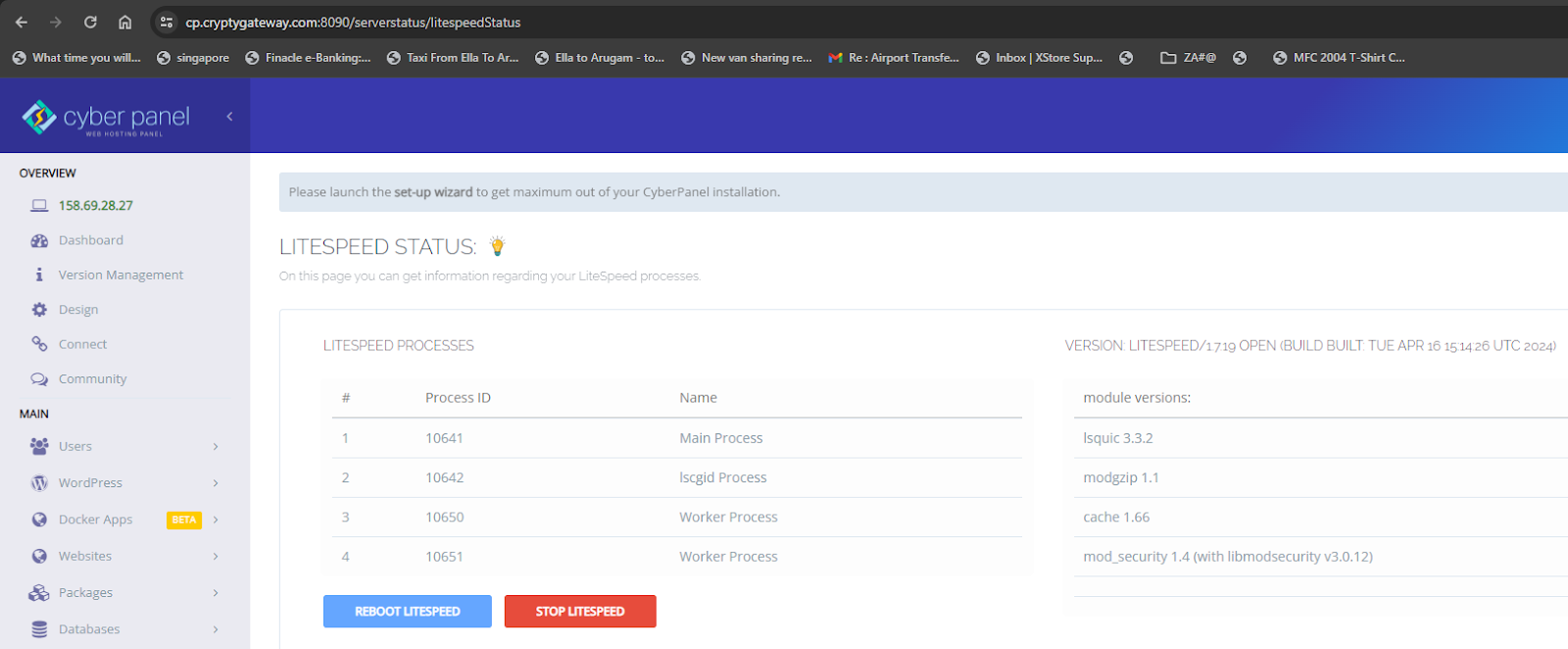Click the browser forward arrow
Viewport: 1568px width, 649px height.
(56, 22)
